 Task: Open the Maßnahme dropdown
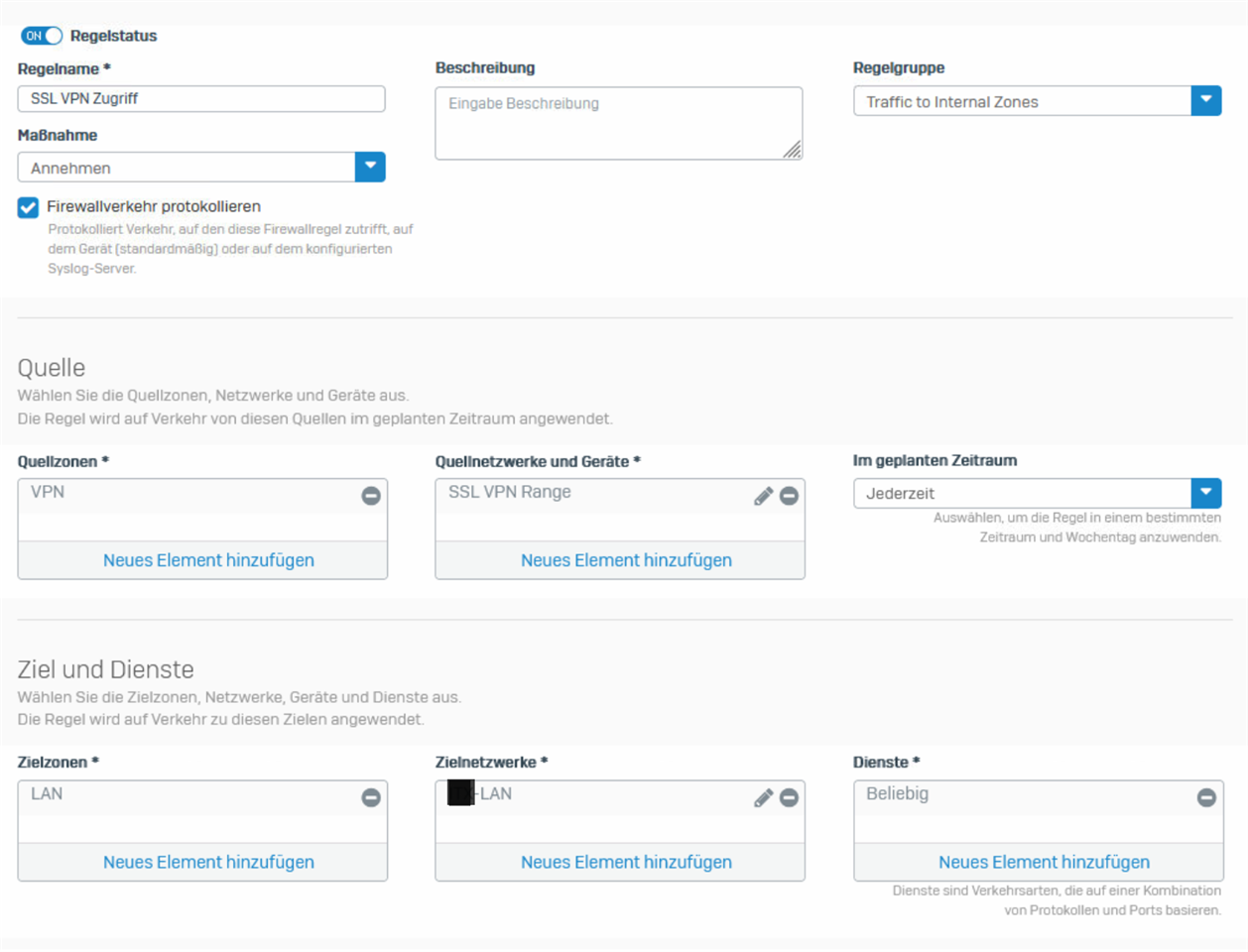tap(370, 167)
